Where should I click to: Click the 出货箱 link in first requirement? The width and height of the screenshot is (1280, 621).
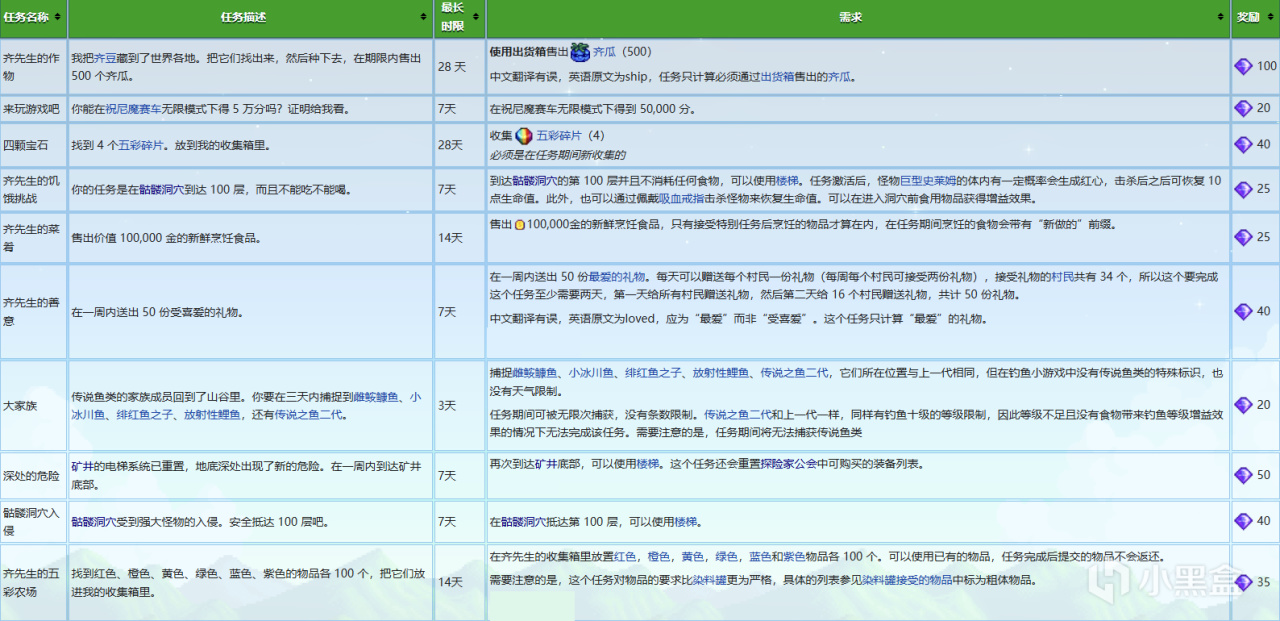(x=777, y=76)
